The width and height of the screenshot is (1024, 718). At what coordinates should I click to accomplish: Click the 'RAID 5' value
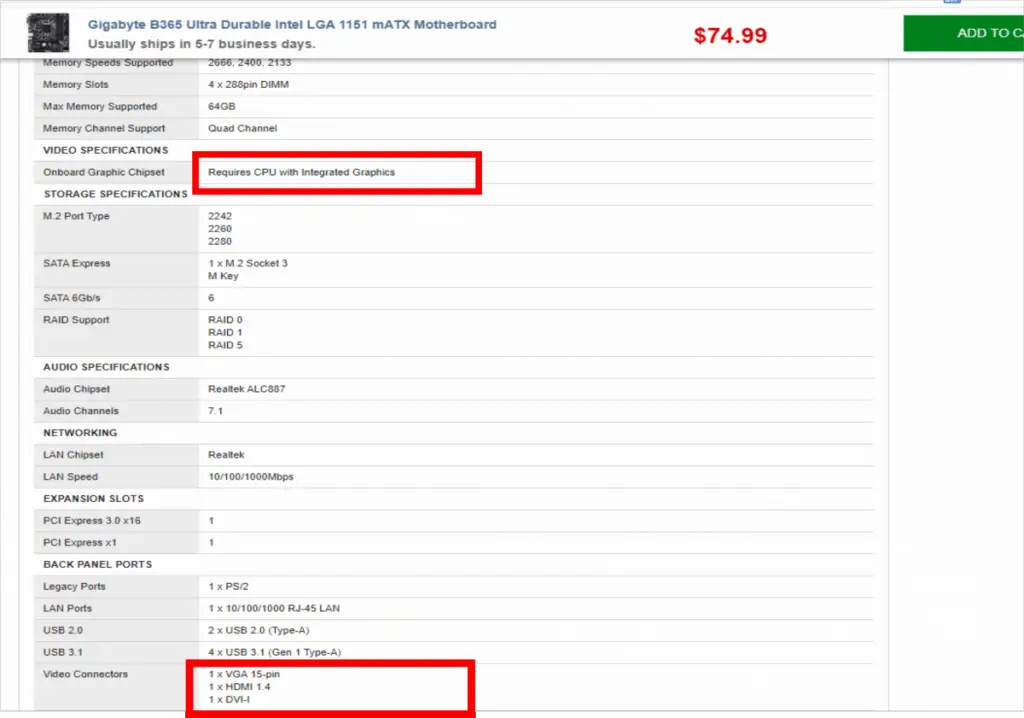pos(225,345)
